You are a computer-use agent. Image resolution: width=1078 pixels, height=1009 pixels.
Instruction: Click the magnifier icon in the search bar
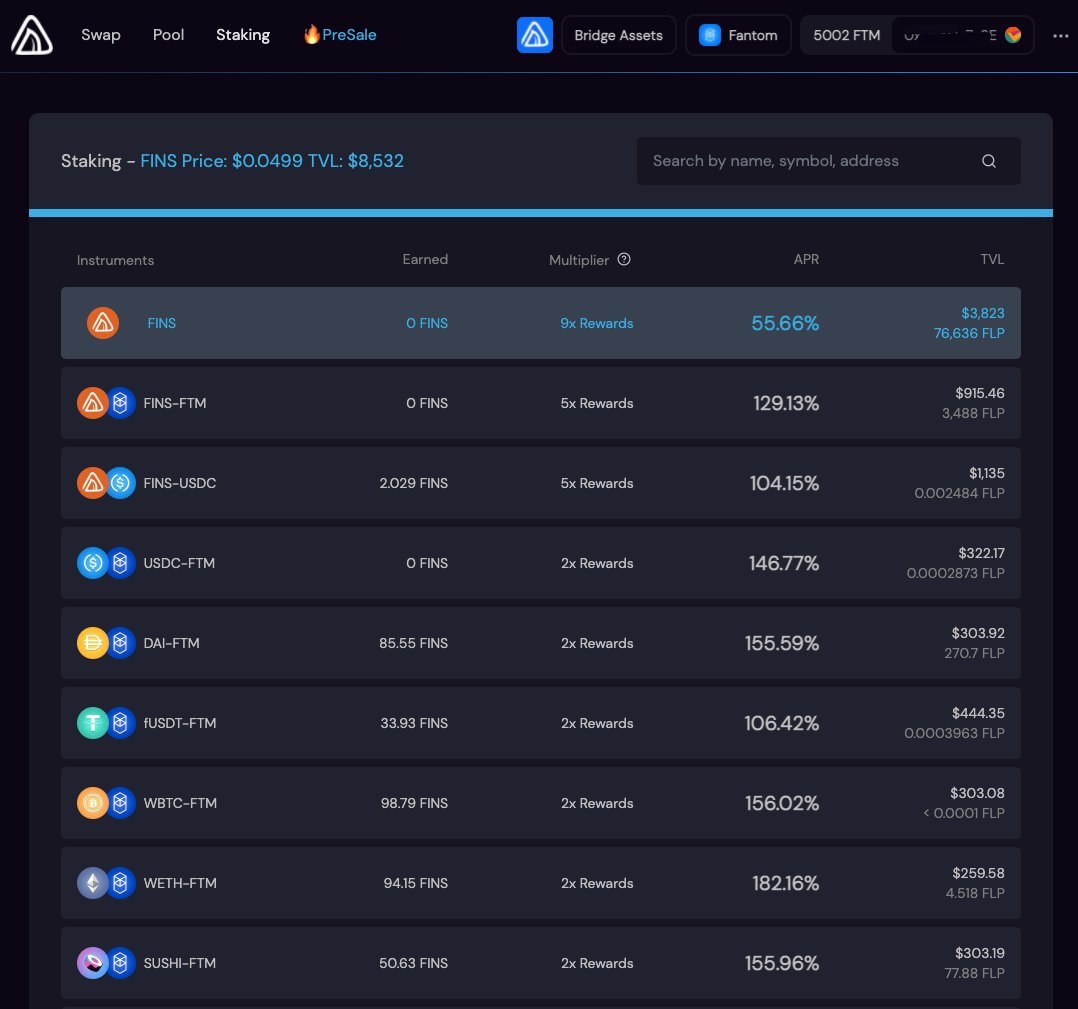click(x=988, y=160)
